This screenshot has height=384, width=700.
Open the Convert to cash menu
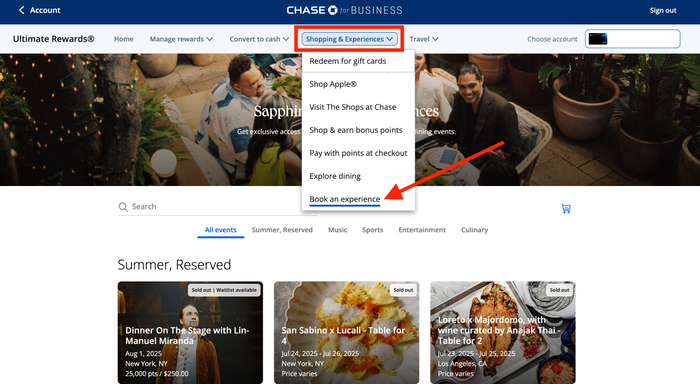coord(259,39)
